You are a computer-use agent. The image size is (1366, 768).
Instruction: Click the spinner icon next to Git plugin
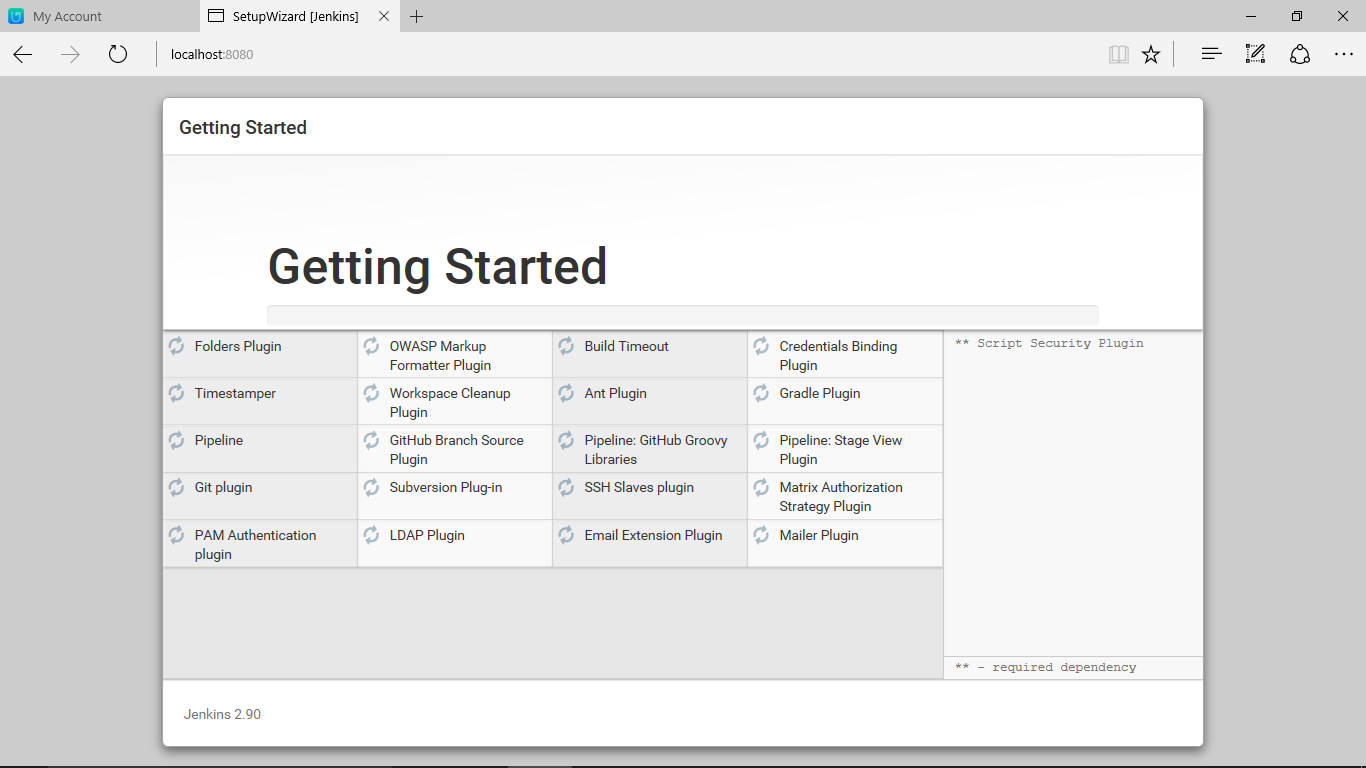176,487
